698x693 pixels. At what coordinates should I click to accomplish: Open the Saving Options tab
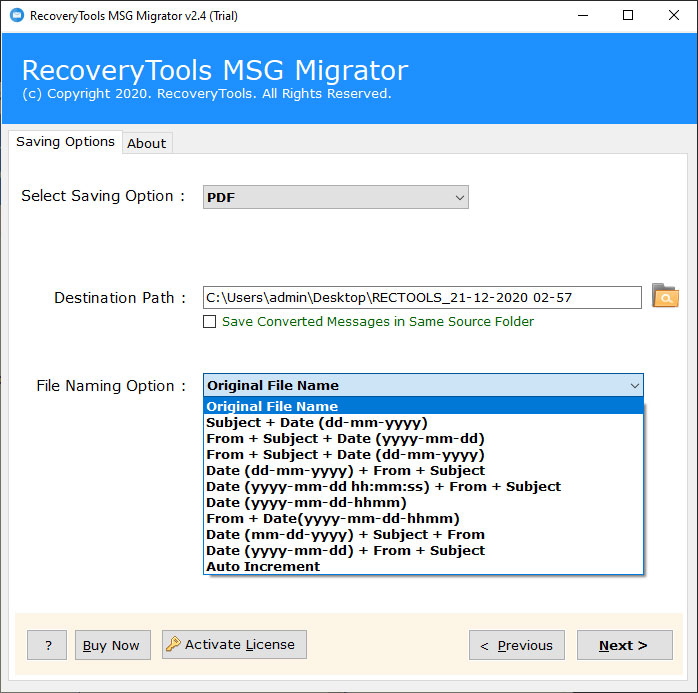click(65, 142)
